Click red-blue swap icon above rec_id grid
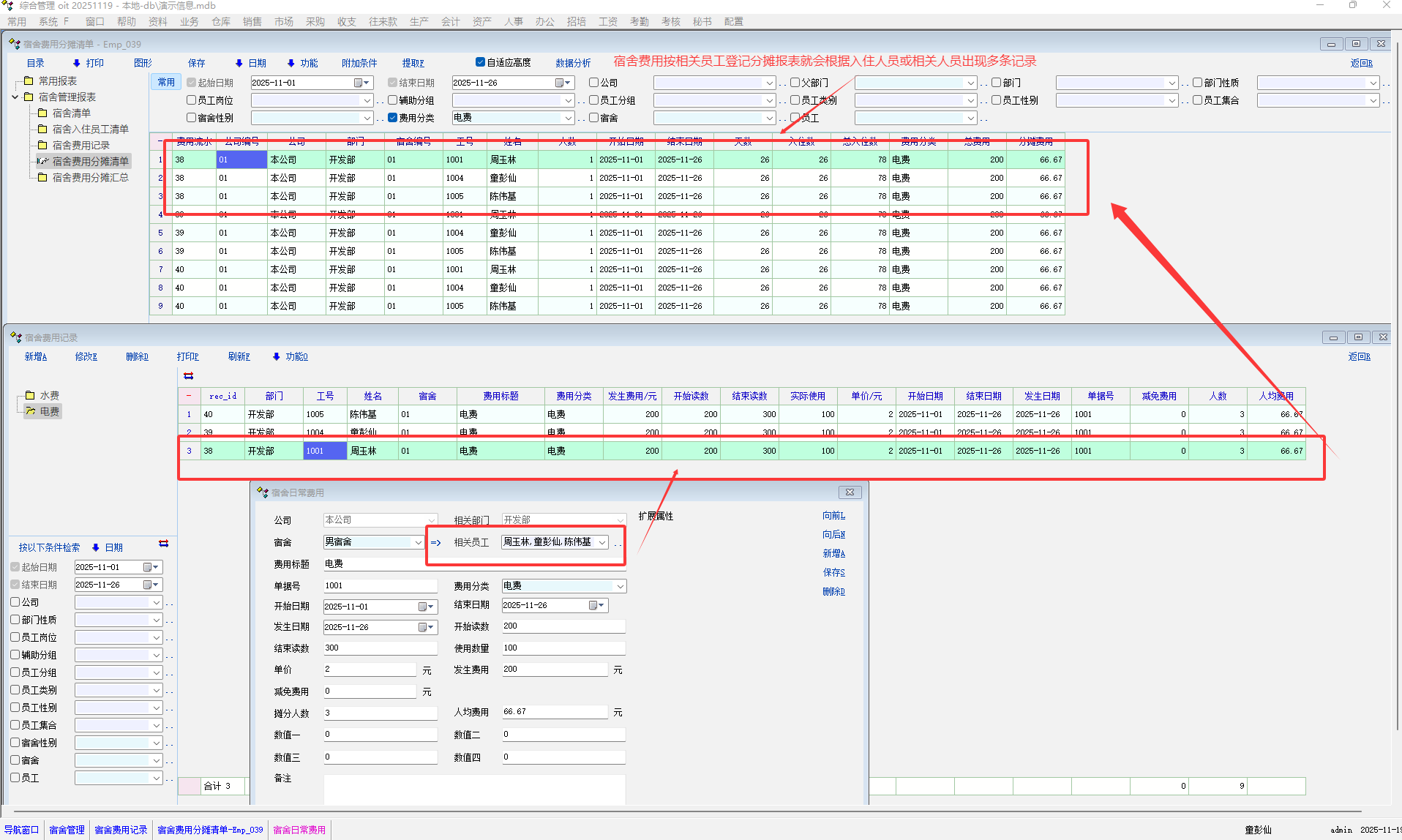Viewport: 1402px width, 840px height. pos(189,376)
